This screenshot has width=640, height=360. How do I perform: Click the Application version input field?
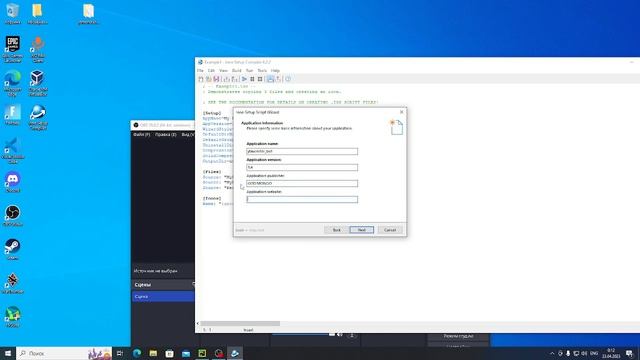pos(302,167)
